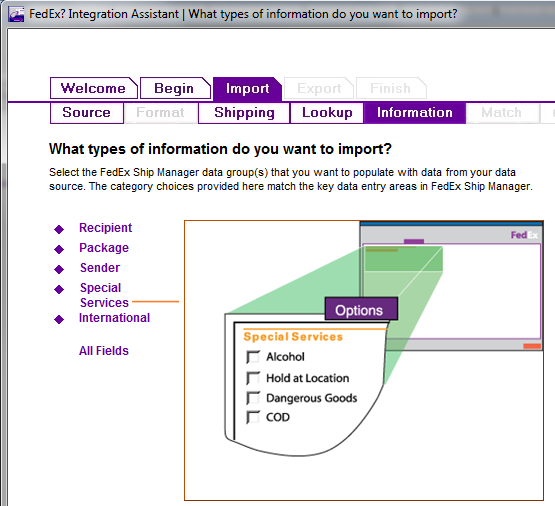The height and width of the screenshot is (506, 555).
Task: Click the greyed Match sub-tab
Action: click(502, 113)
